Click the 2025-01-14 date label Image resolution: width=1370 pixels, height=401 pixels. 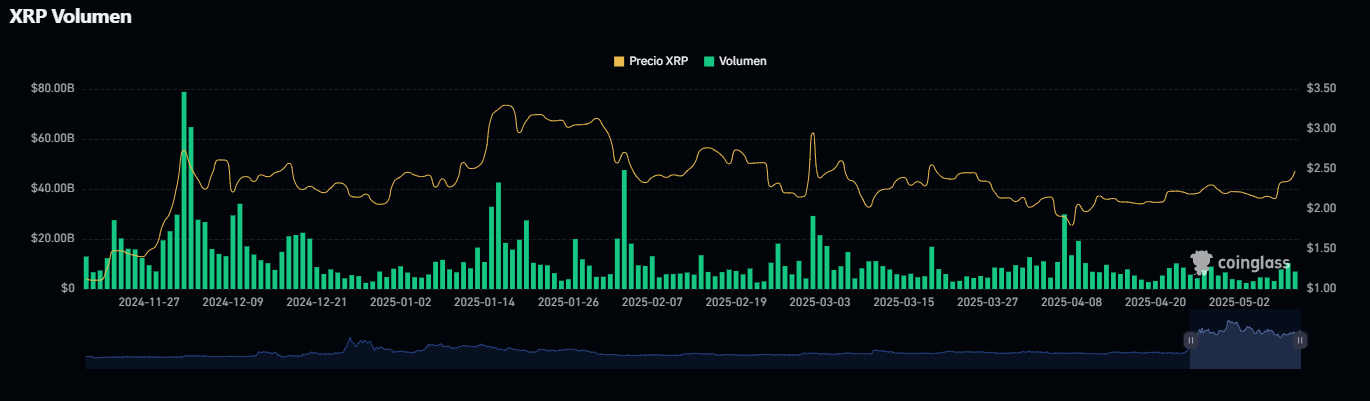485,301
